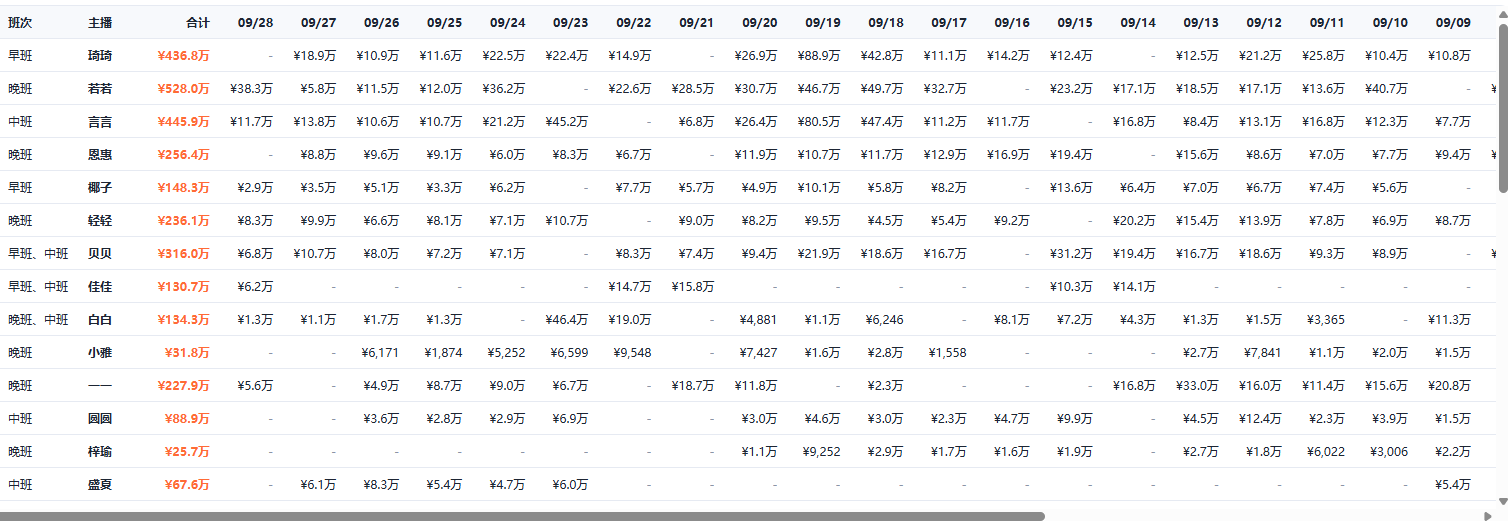Click the 09/09 date column header
1508x521 pixels.
1452,22
